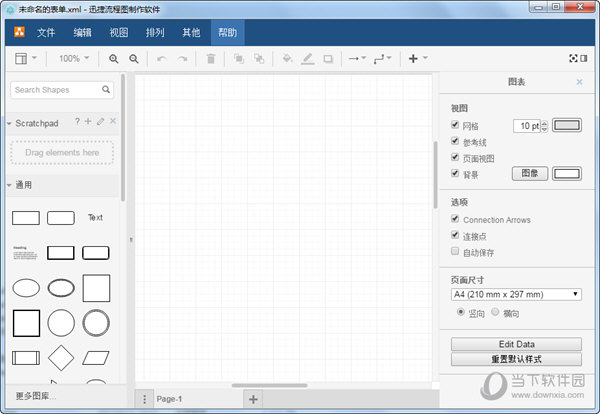Click the search magnifier icon in sidebar
This screenshot has width=600, height=414.
pyautogui.click(x=106, y=90)
